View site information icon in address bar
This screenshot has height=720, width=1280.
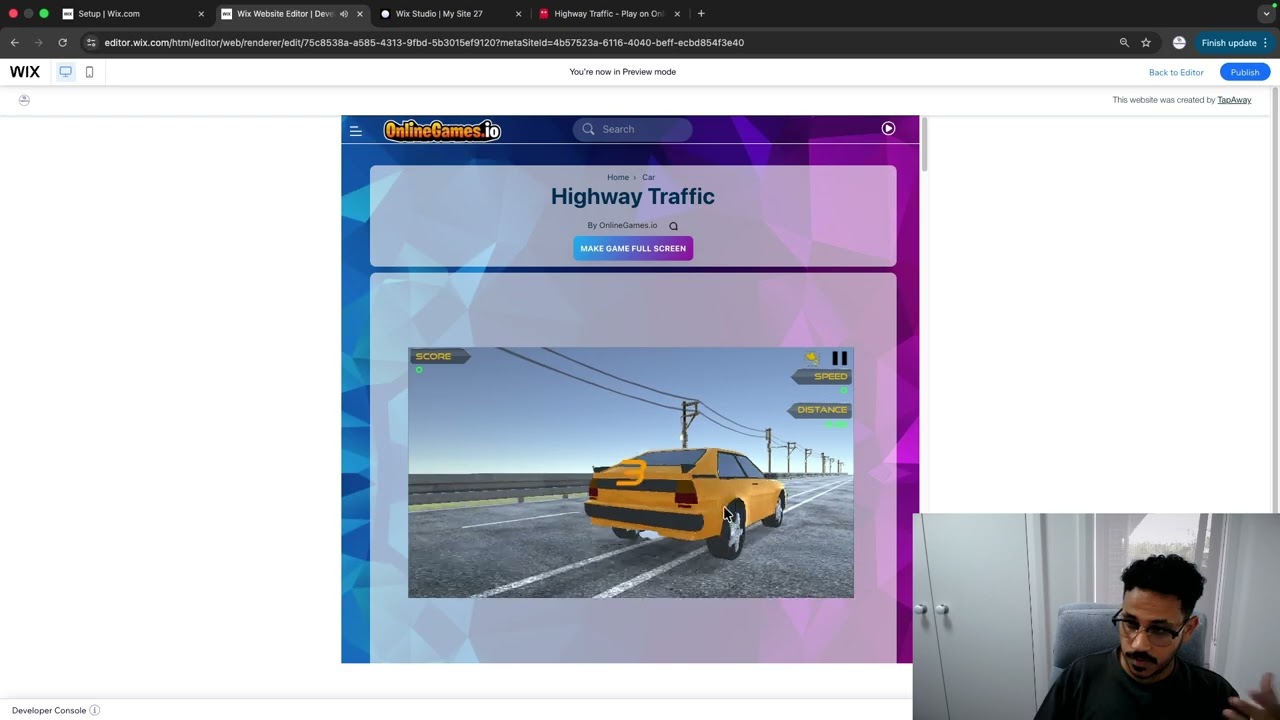pos(91,43)
